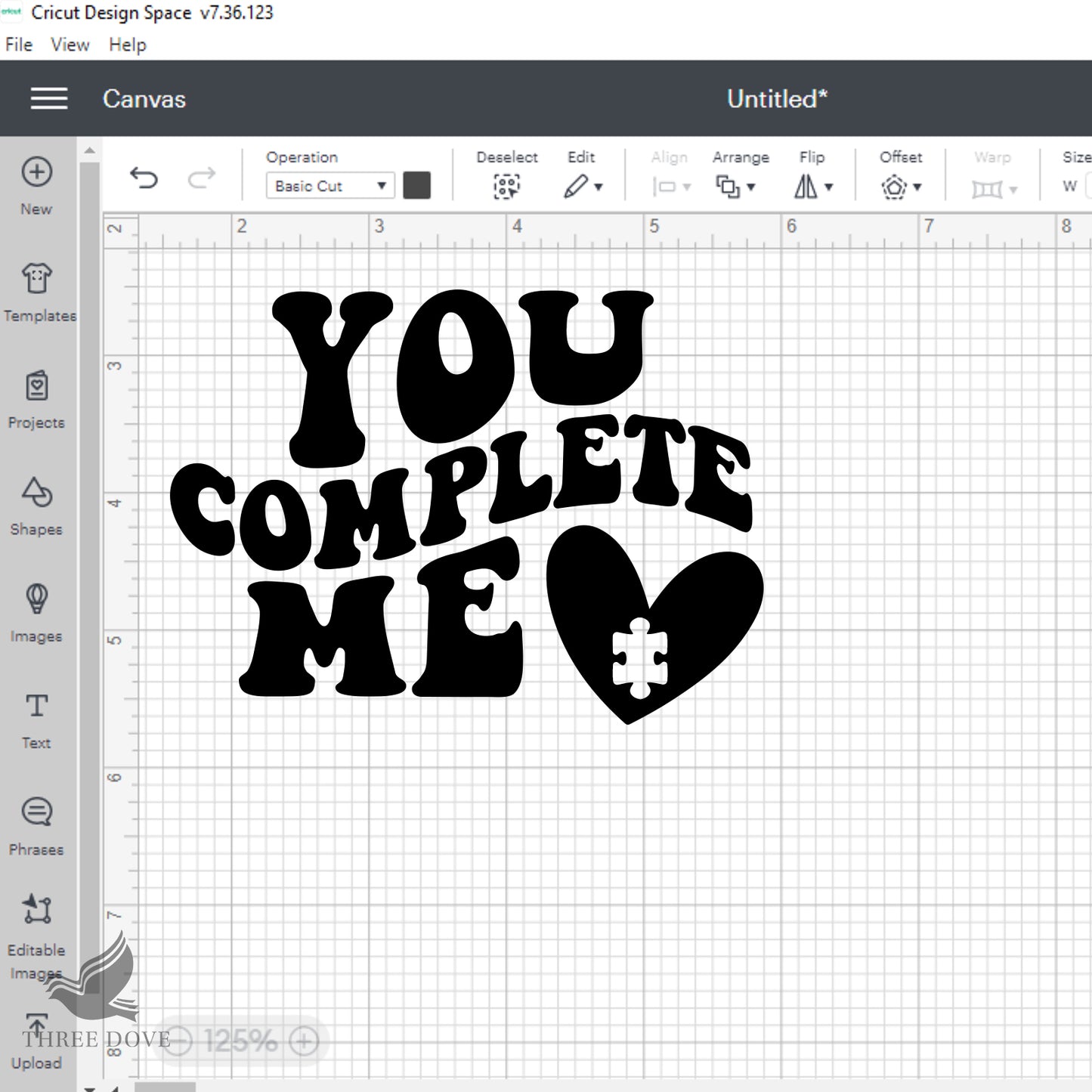The height and width of the screenshot is (1092, 1092).
Task: Click the Flip icon
Action: point(806,187)
